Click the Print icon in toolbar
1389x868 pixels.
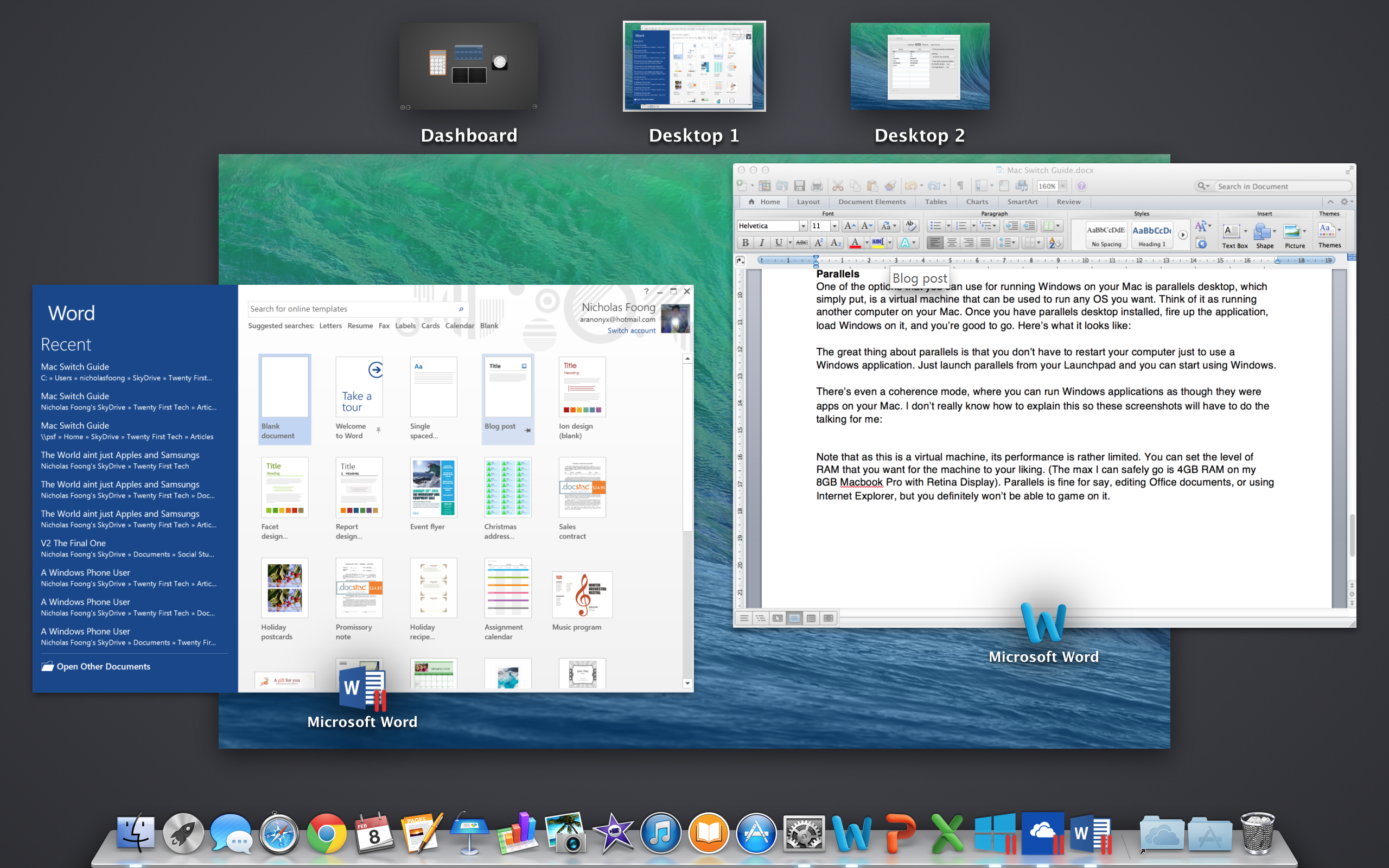pos(817,186)
